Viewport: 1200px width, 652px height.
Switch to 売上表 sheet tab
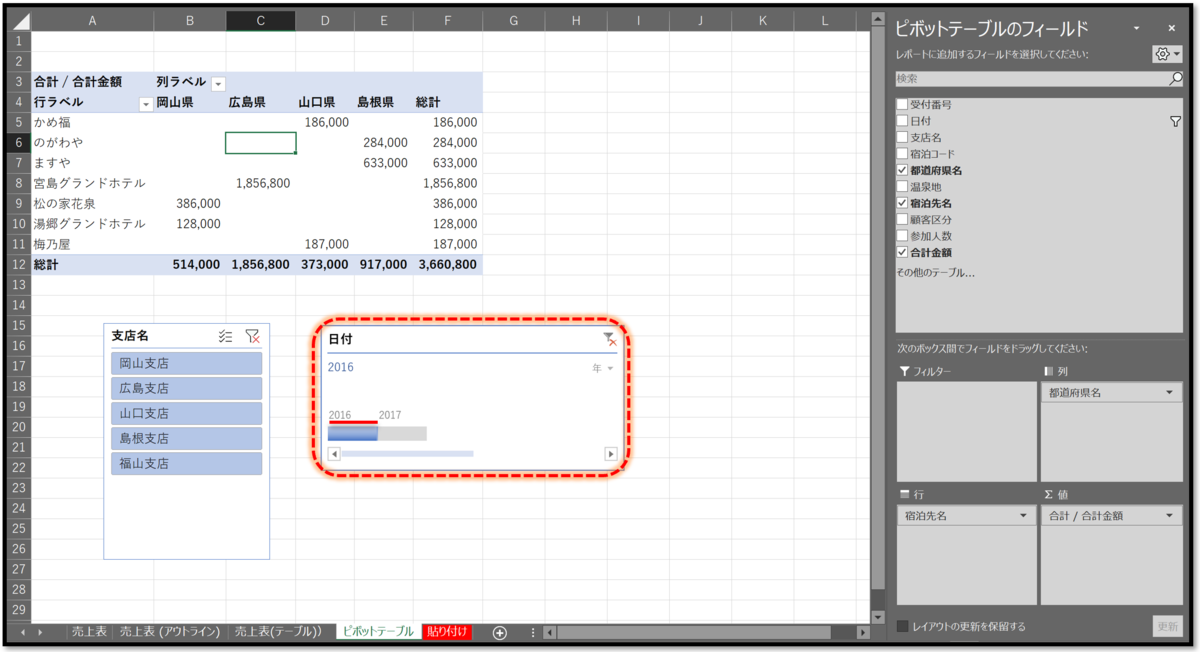[x=89, y=632]
